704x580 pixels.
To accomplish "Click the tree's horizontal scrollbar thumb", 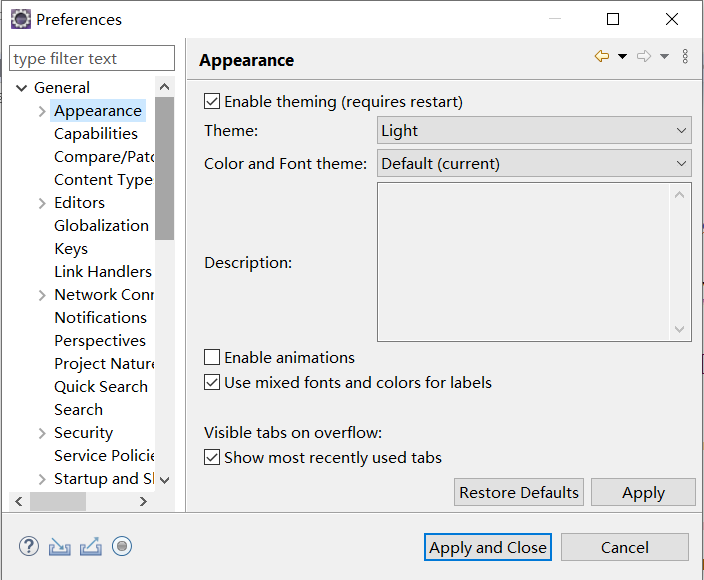I will [58, 501].
